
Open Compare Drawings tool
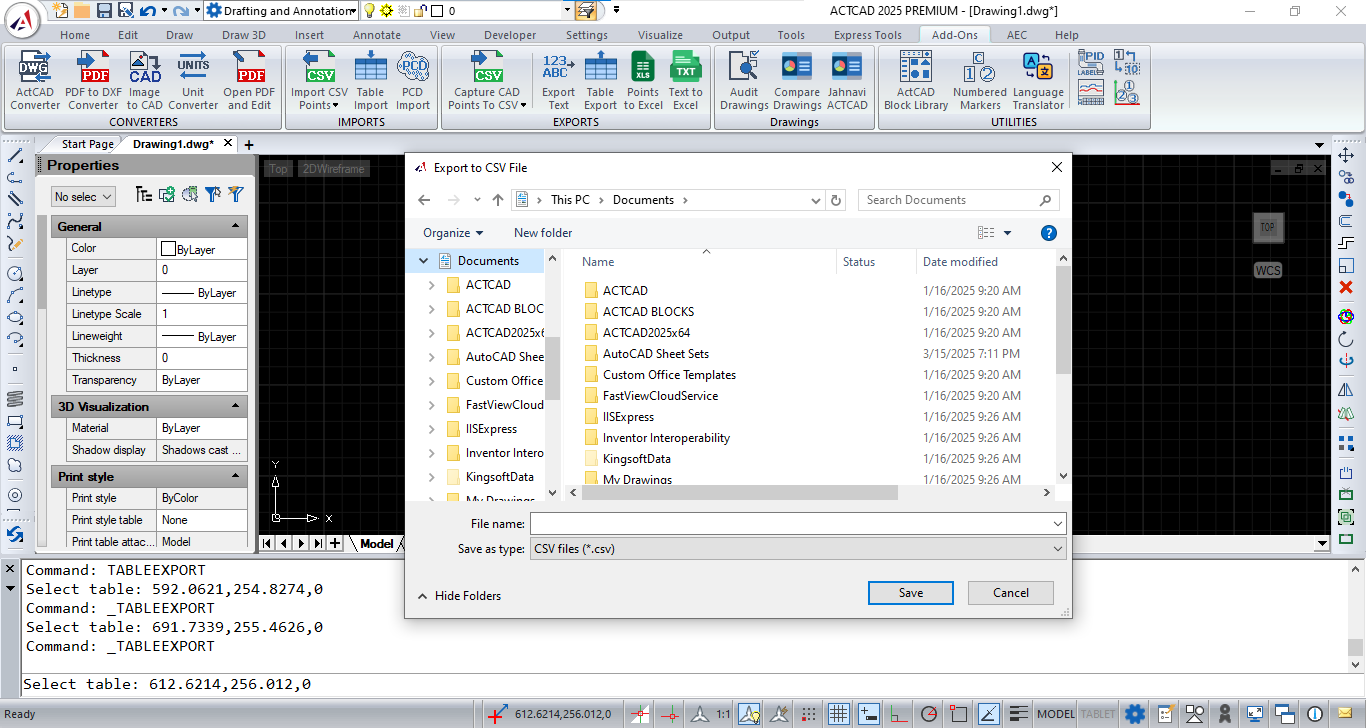tap(797, 80)
